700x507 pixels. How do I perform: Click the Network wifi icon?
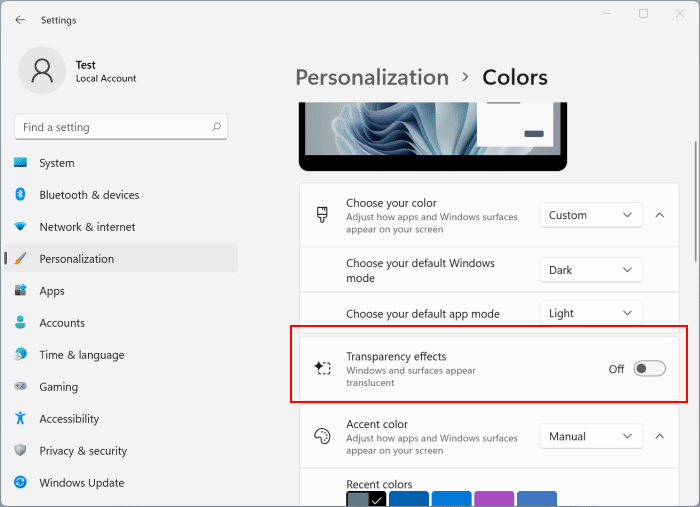21,227
